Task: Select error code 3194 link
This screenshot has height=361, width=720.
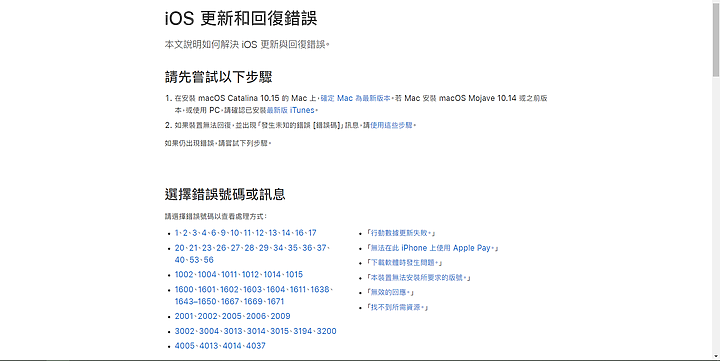Action: [x=303, y=331]
